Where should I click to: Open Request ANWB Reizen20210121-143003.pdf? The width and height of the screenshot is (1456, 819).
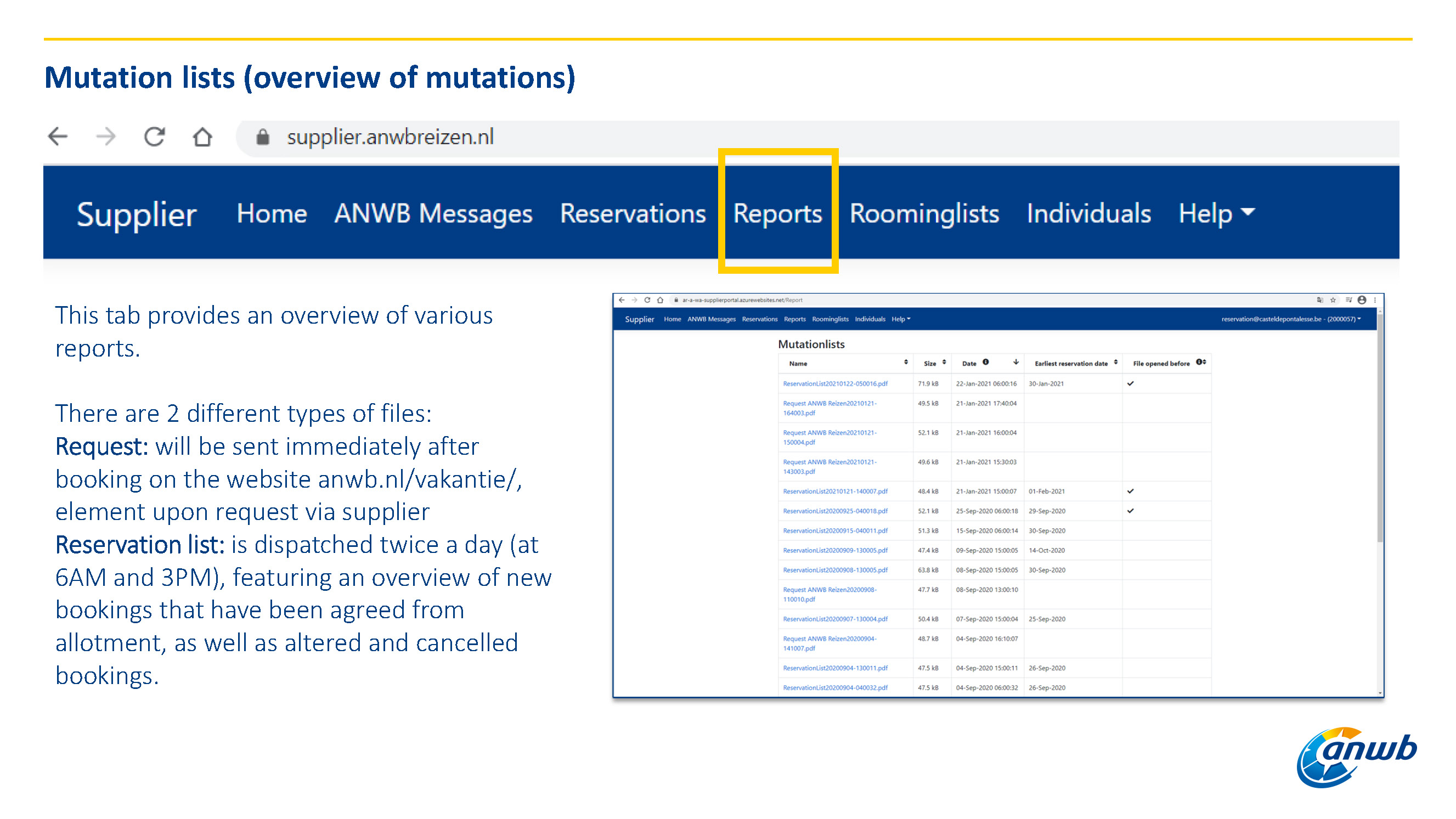pos(829,467)
